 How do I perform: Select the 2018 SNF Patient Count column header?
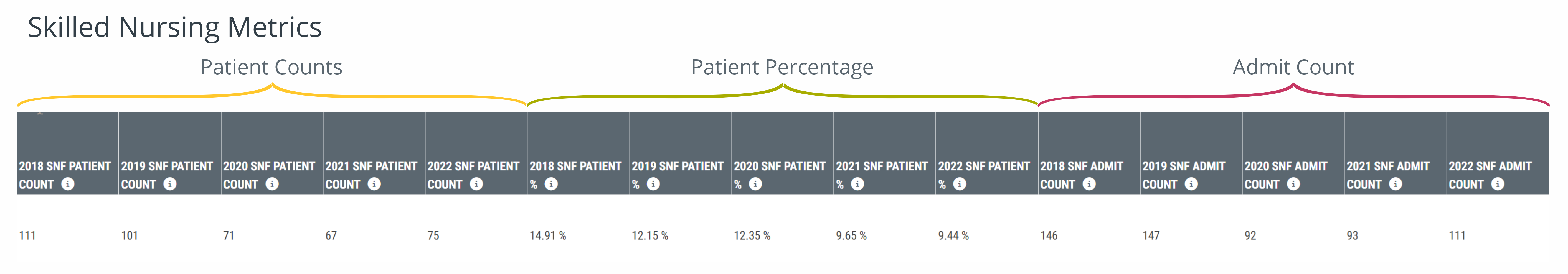(x=68, y=153)
